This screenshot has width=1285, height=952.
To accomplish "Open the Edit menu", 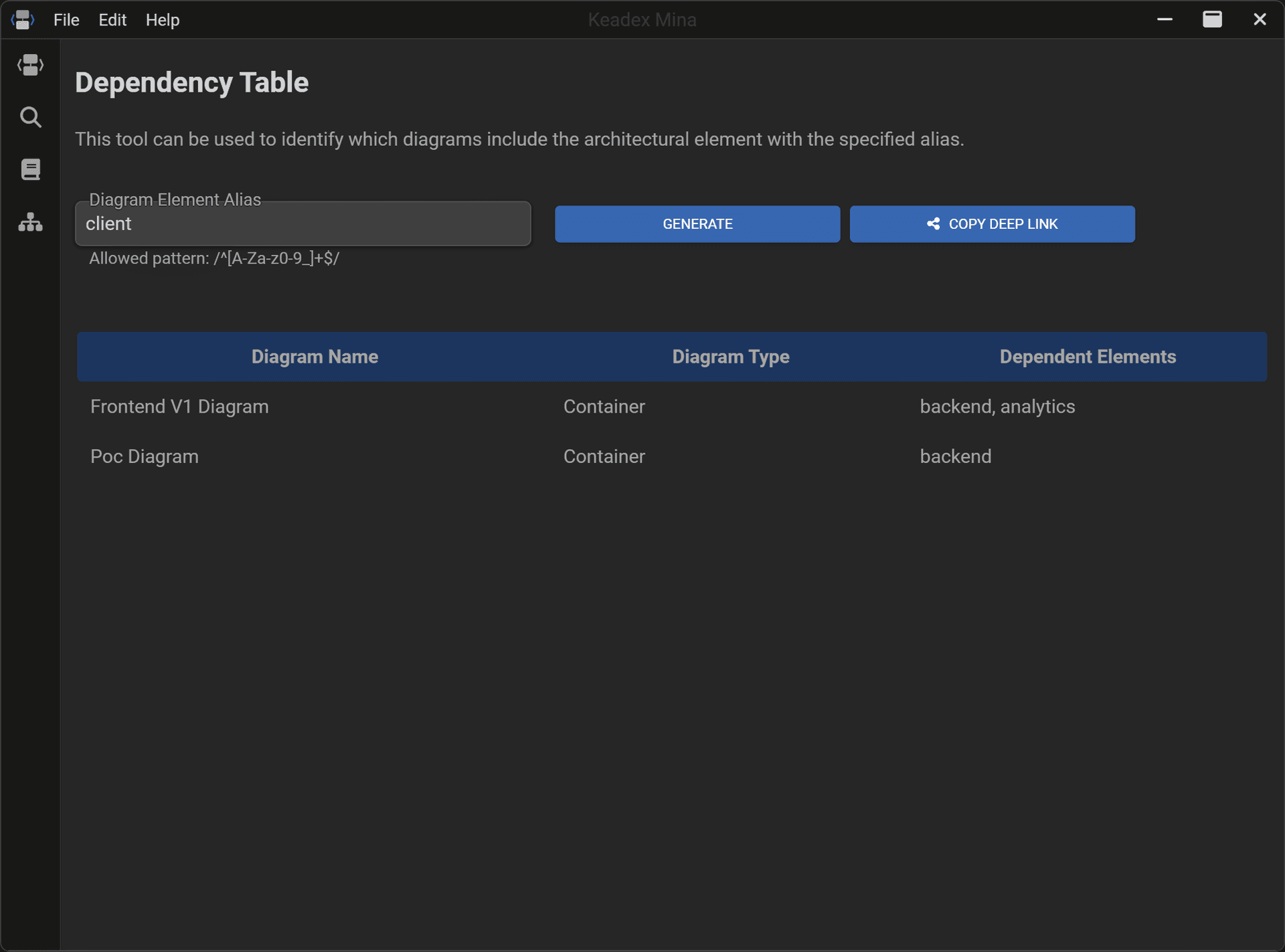I will [112, 20].
